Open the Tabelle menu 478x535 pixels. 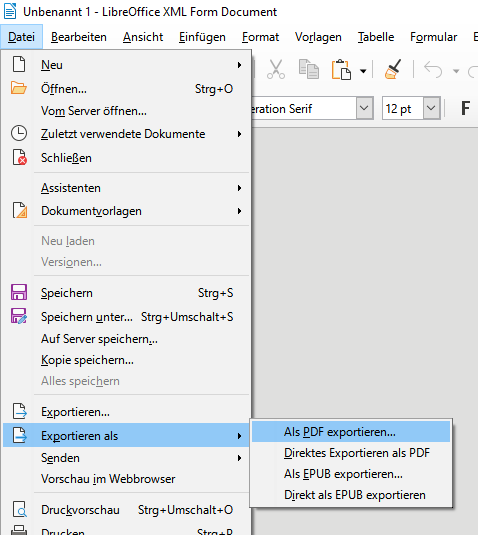(376, 37)
